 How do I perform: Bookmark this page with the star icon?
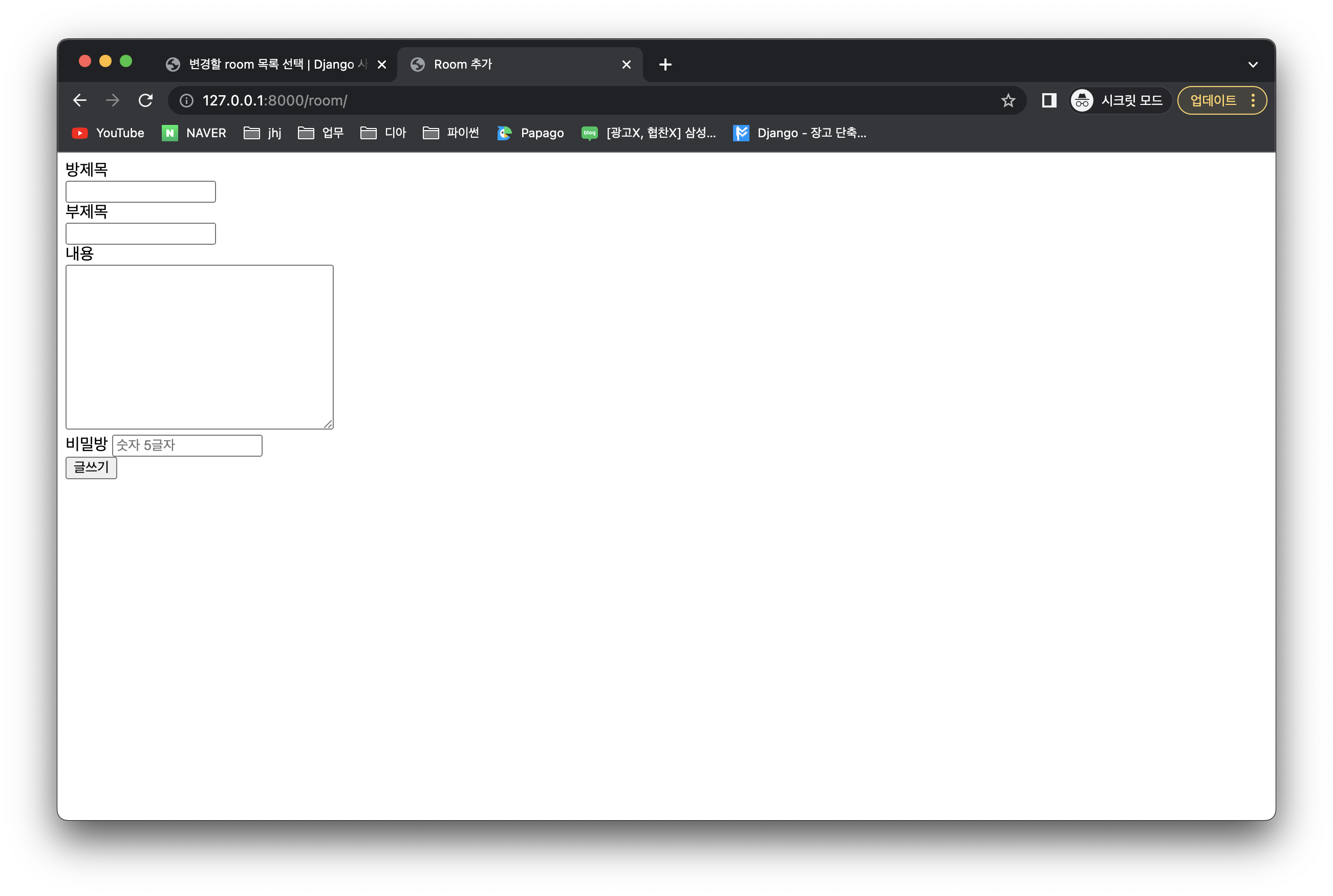tap(1008, 100)
